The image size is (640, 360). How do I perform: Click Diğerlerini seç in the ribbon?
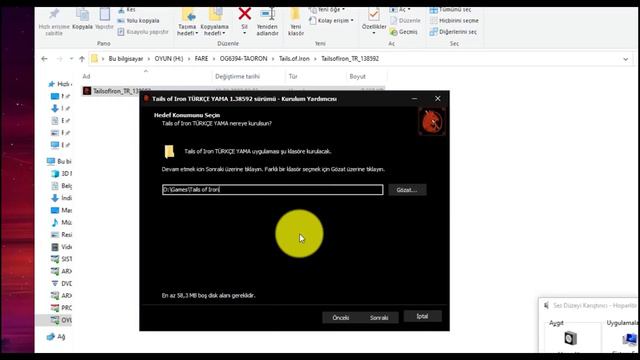[x=453, y=31]
